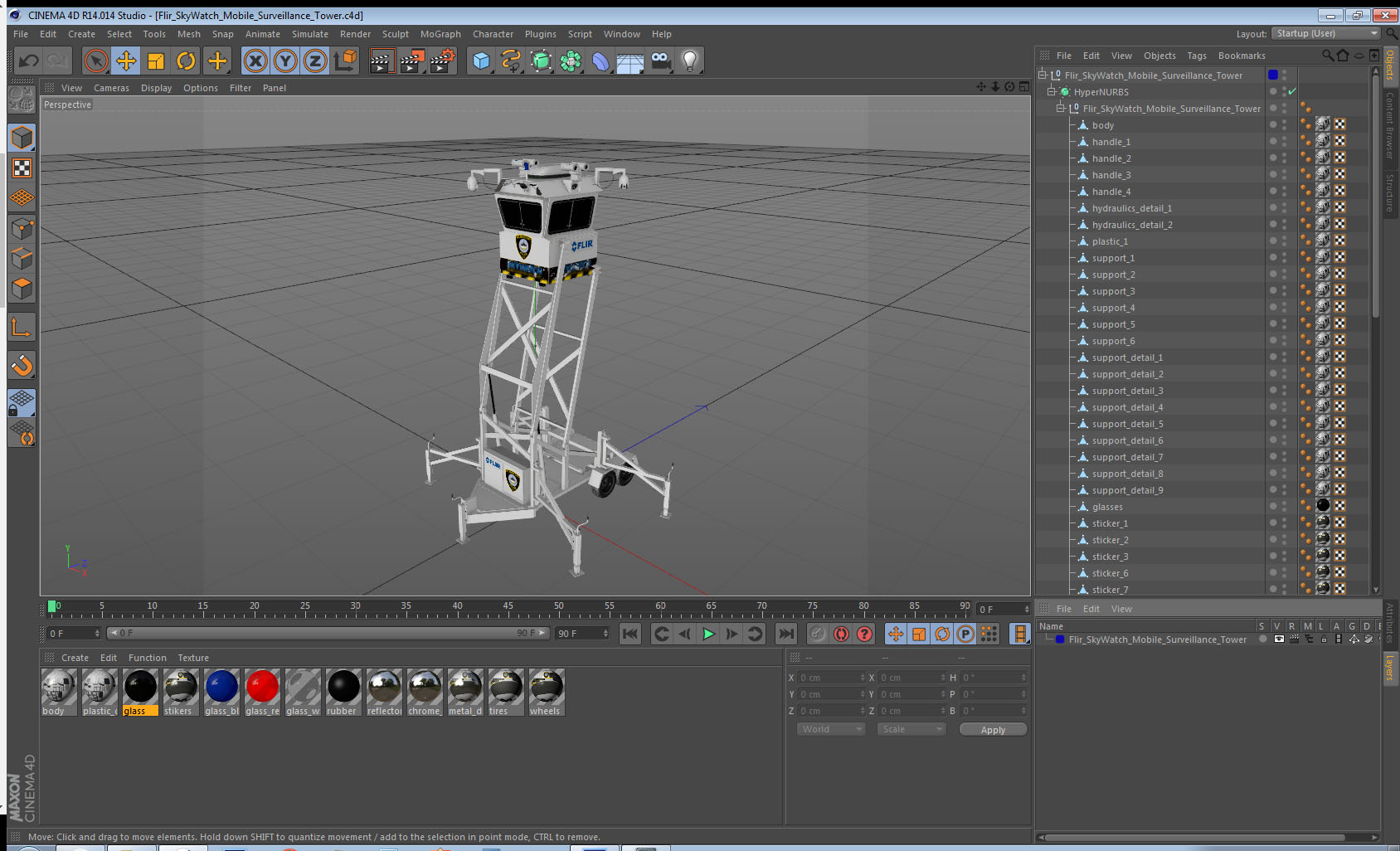
Task: Open the Object Manager Tags menu
Action: point(1197,56)
